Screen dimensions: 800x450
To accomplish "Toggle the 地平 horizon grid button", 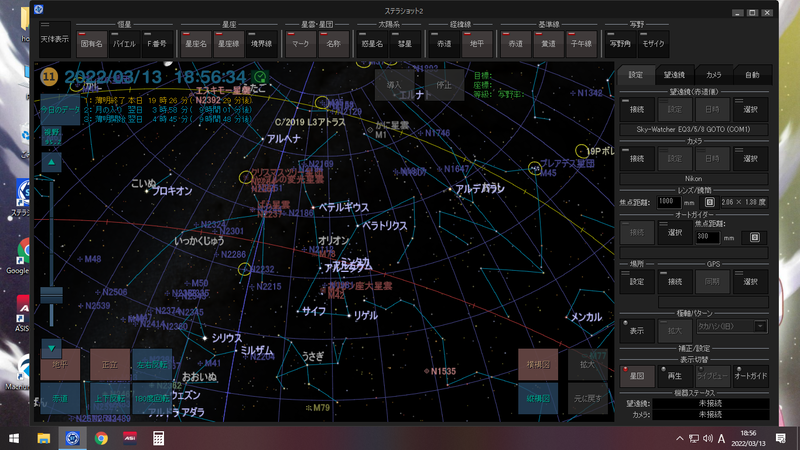I will click(477, 44).
